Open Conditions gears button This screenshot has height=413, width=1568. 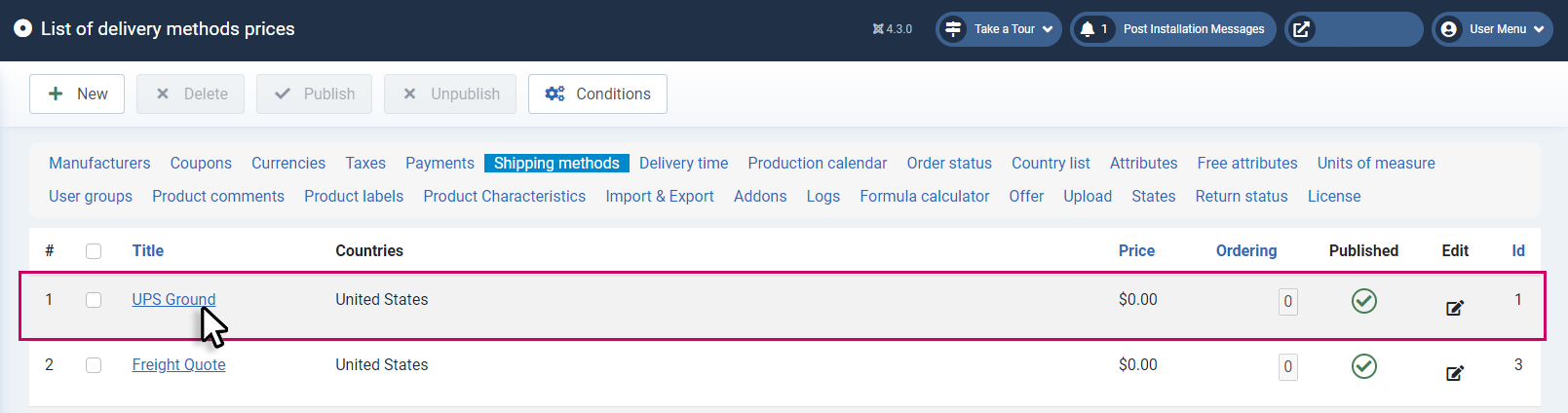click(x=597, y=94)
